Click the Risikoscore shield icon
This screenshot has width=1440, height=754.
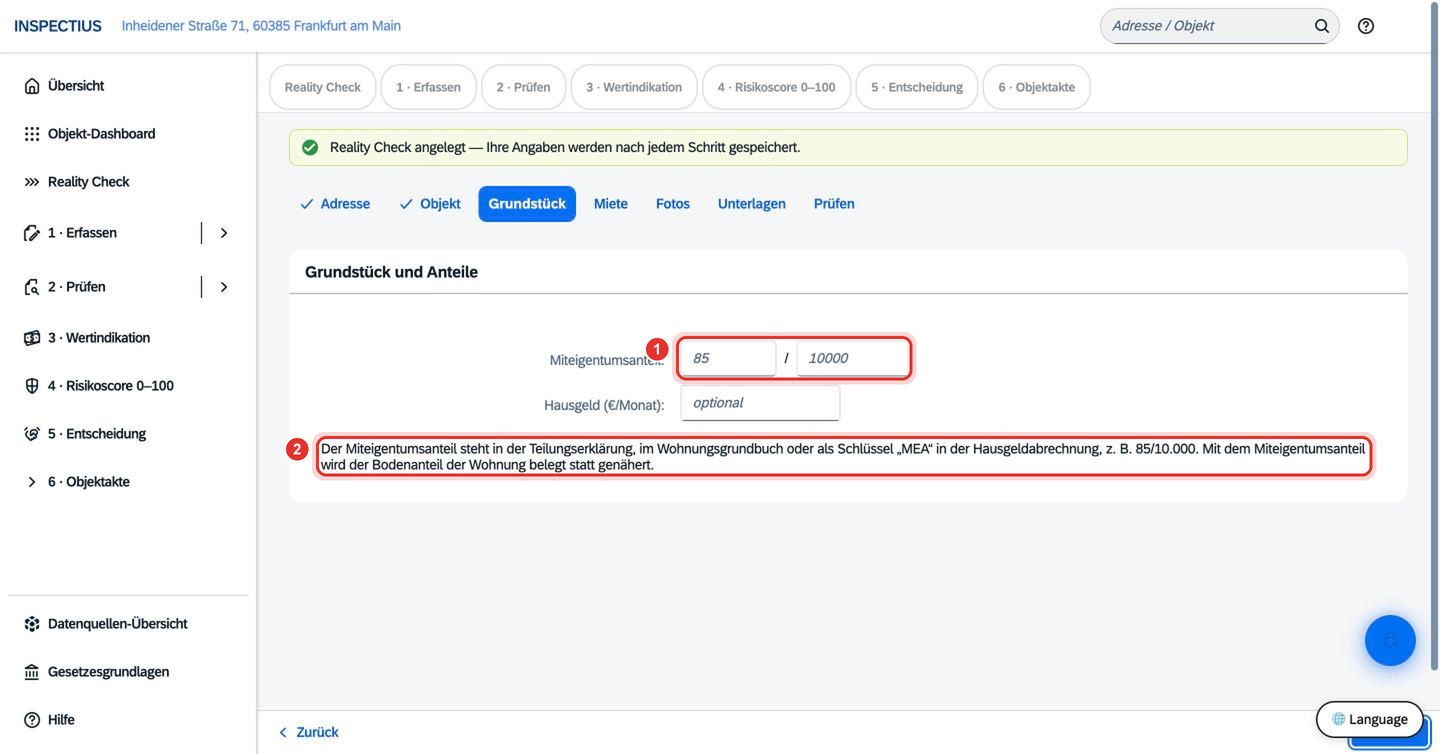pos(32,386)
